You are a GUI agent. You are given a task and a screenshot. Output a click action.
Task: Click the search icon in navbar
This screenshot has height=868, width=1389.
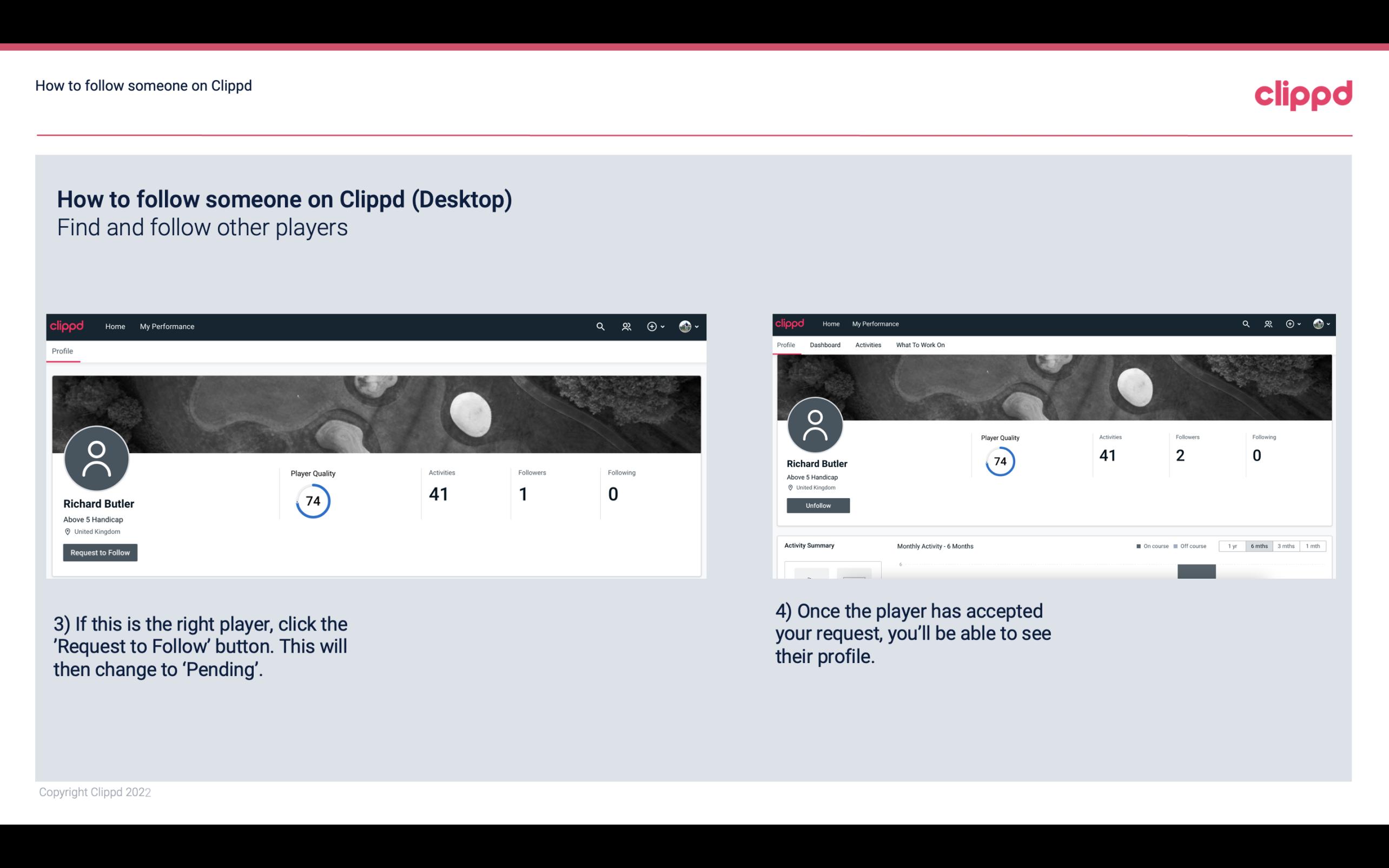[600, 326]
